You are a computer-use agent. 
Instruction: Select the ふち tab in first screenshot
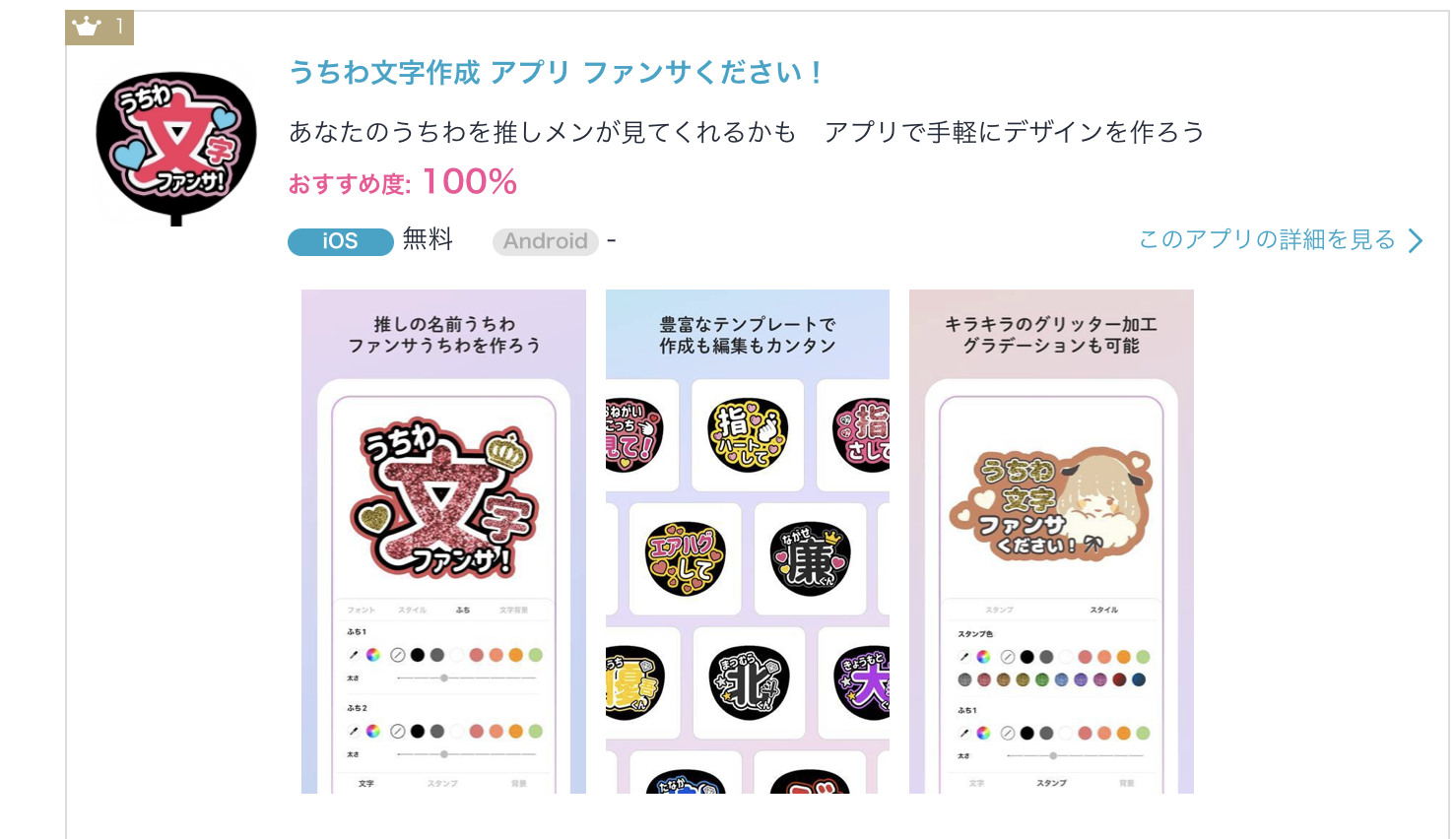463,610
